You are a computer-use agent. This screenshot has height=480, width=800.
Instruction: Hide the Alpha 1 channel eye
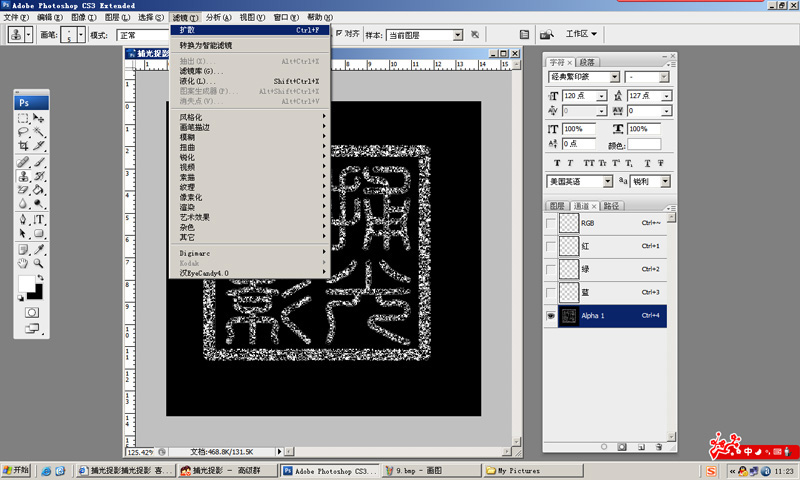(551, 316)
